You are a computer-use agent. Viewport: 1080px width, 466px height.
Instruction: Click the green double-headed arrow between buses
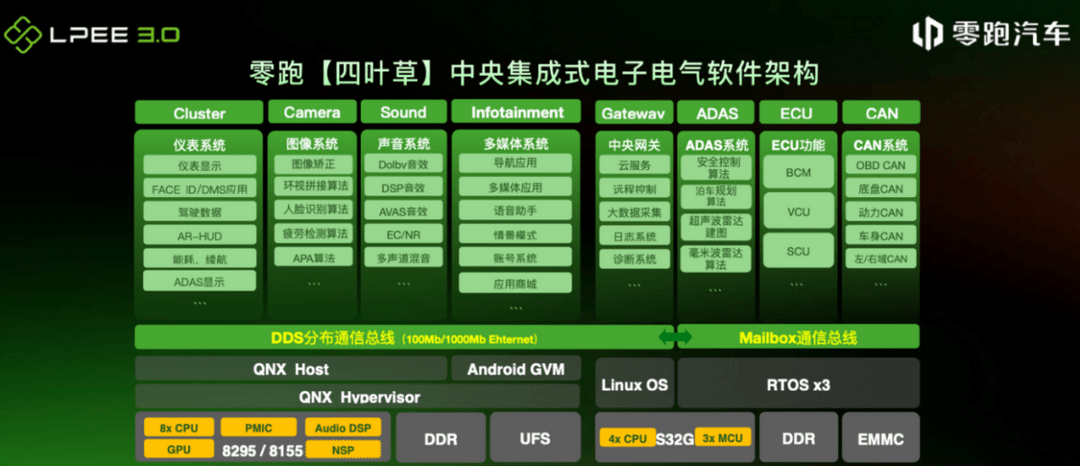tap(675, 337)
